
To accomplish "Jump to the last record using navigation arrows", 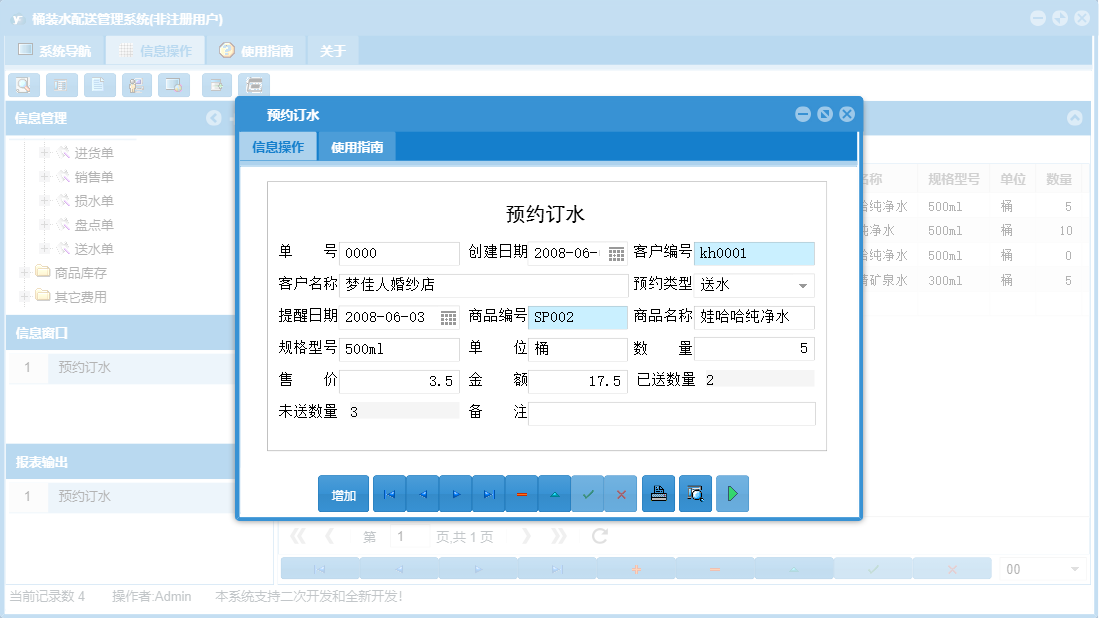I will 488,493.
